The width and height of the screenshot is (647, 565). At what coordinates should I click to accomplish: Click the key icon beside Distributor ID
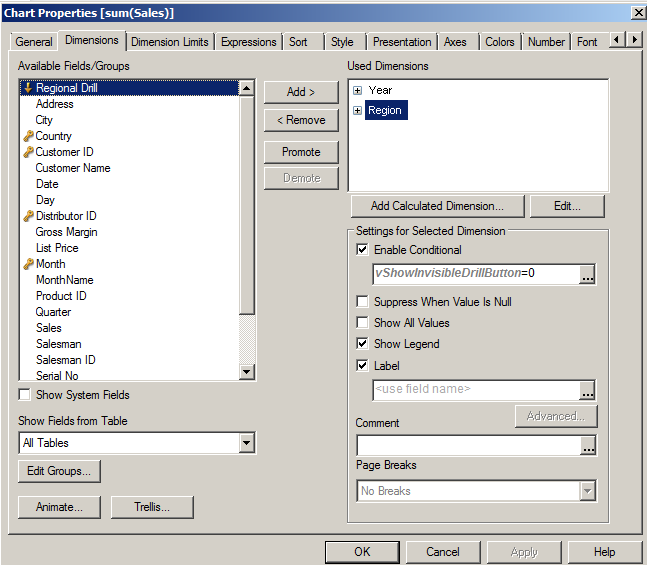click(28, 216)
